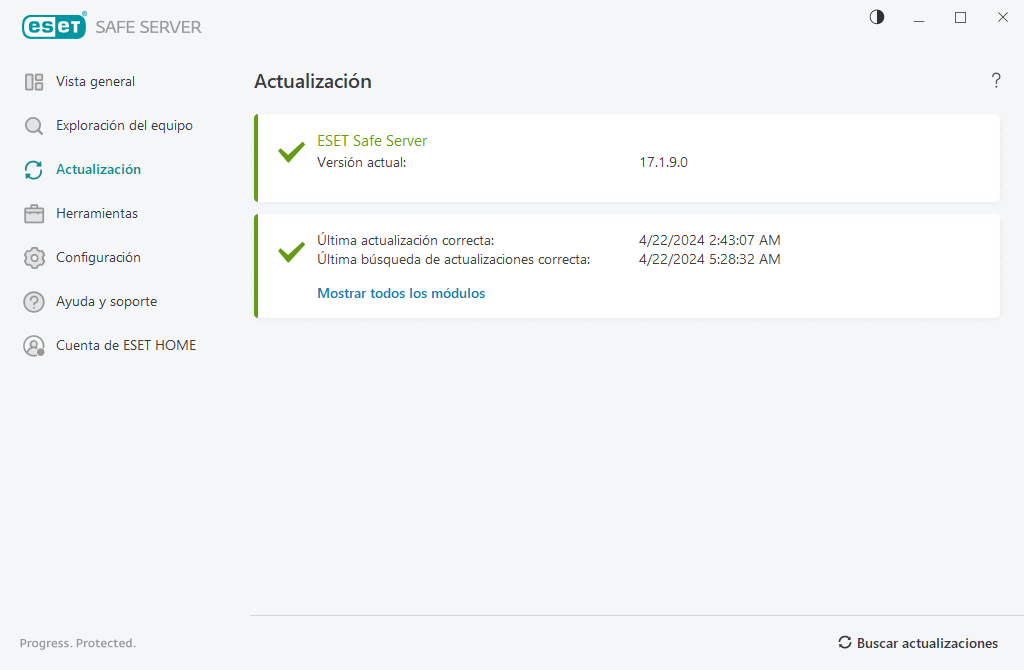Open the Configuración gear icon
1024x670 pixels.
click(33, 257)
